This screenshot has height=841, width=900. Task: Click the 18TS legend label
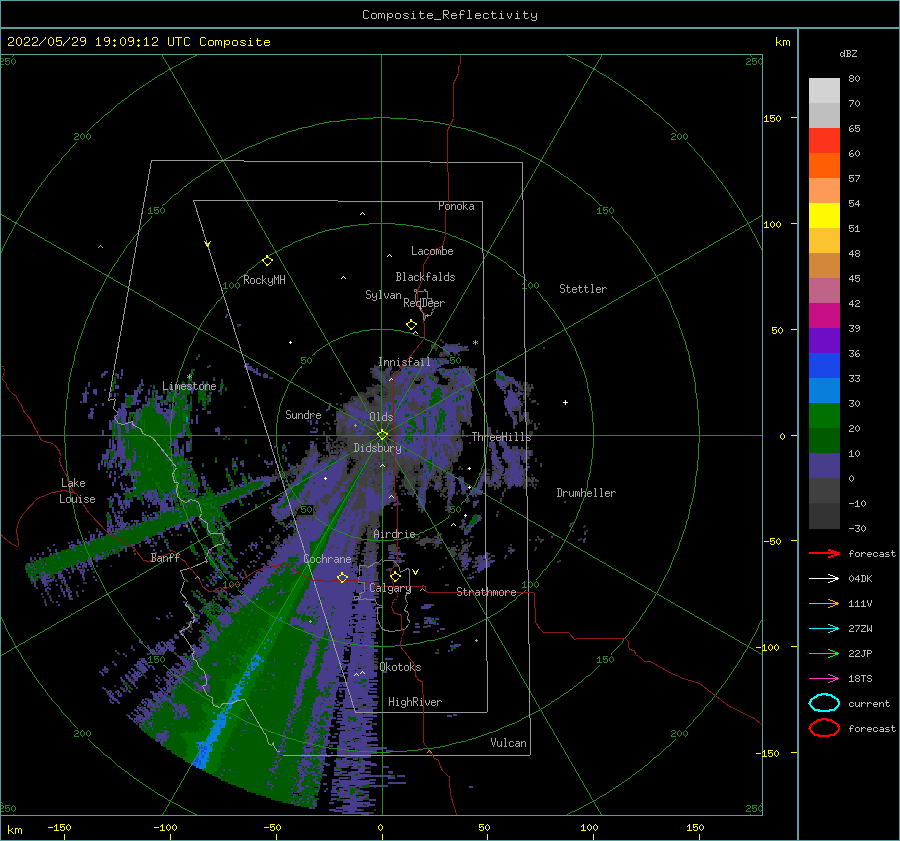click(860, 679)
